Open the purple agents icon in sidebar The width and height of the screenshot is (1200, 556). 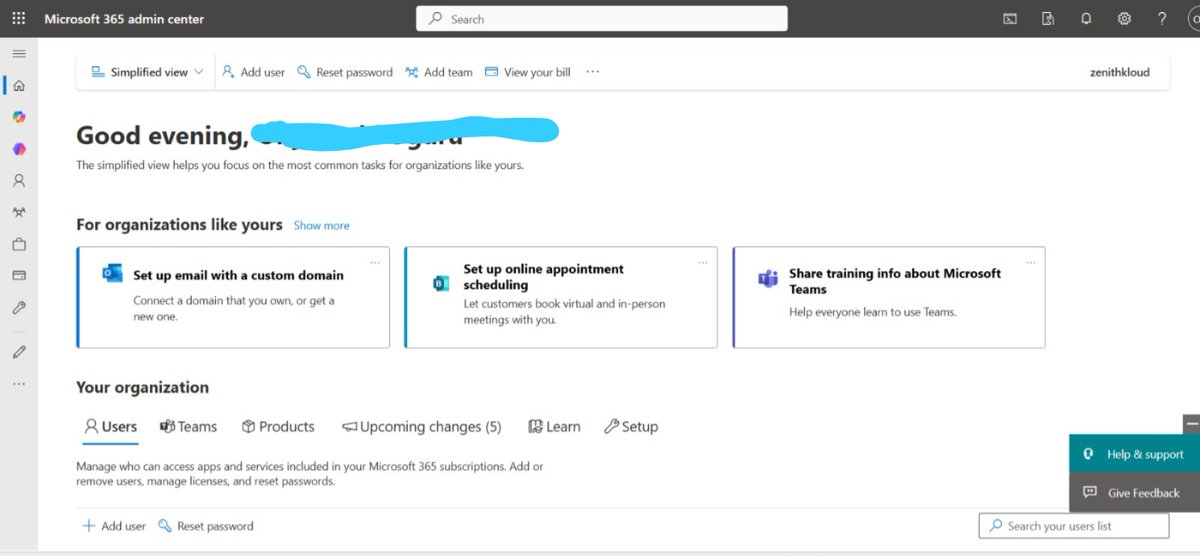click(x=19, y=149)
